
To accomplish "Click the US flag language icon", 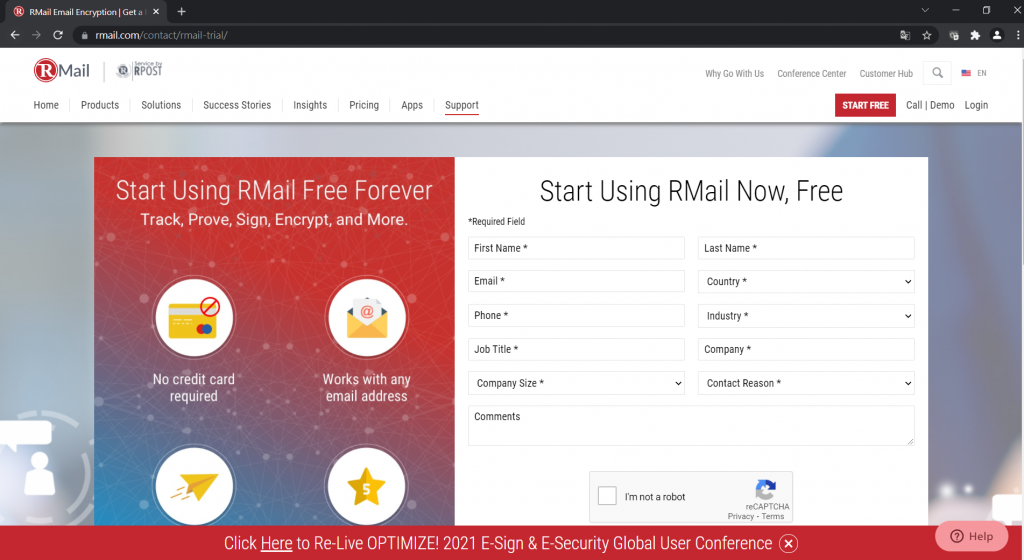I will (966, 73).
